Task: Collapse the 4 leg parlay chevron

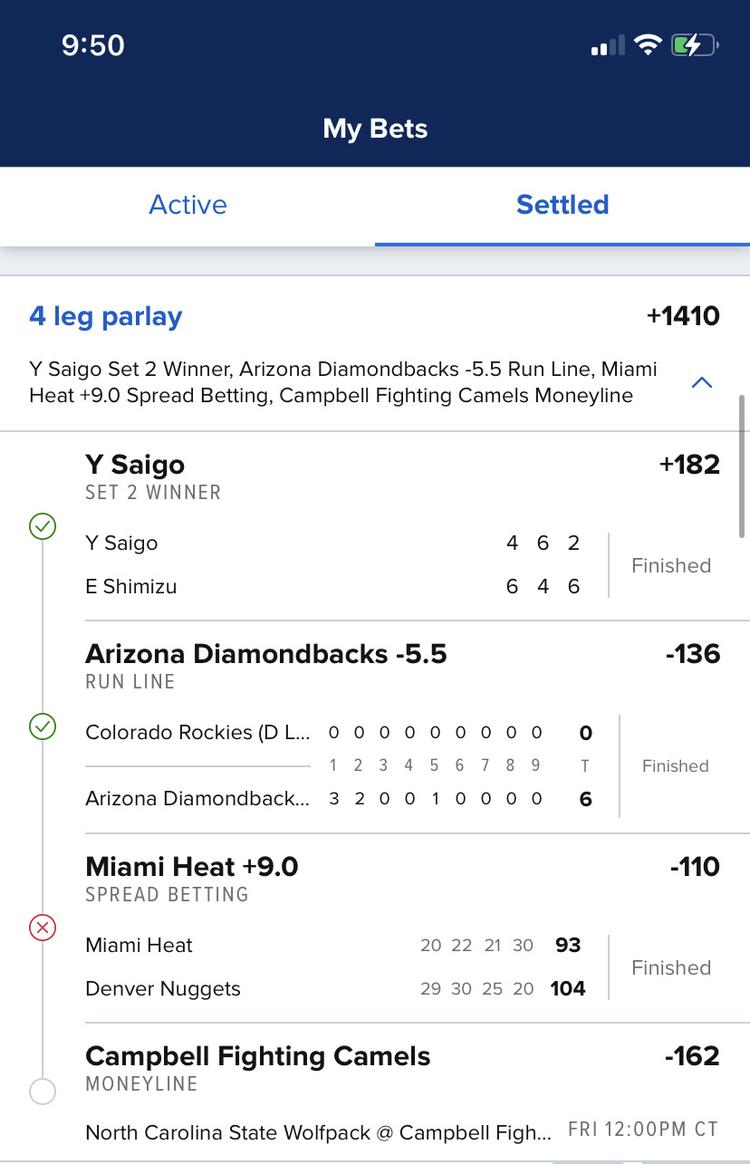Action: (x=702, y=382)
